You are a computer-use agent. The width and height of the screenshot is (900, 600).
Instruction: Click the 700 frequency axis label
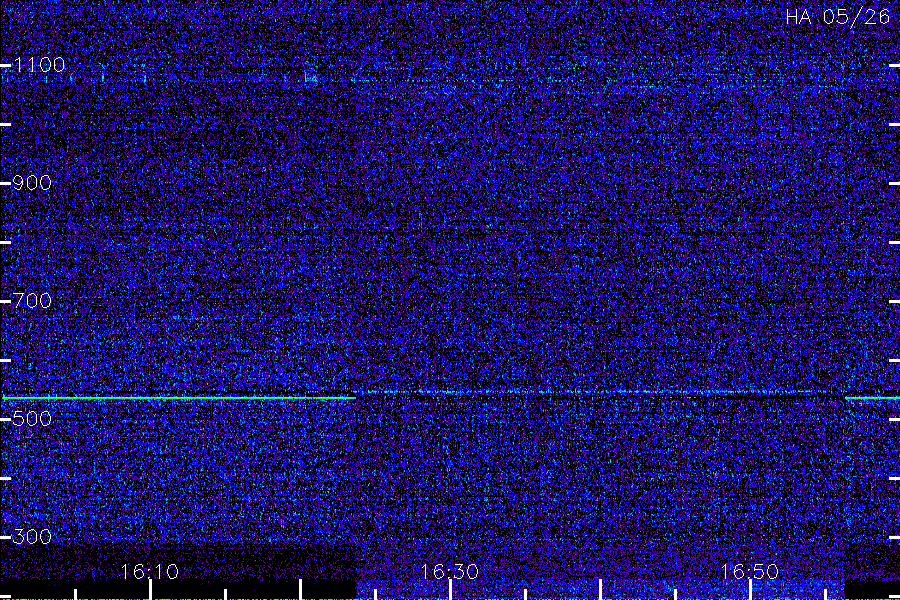point(32,301)
